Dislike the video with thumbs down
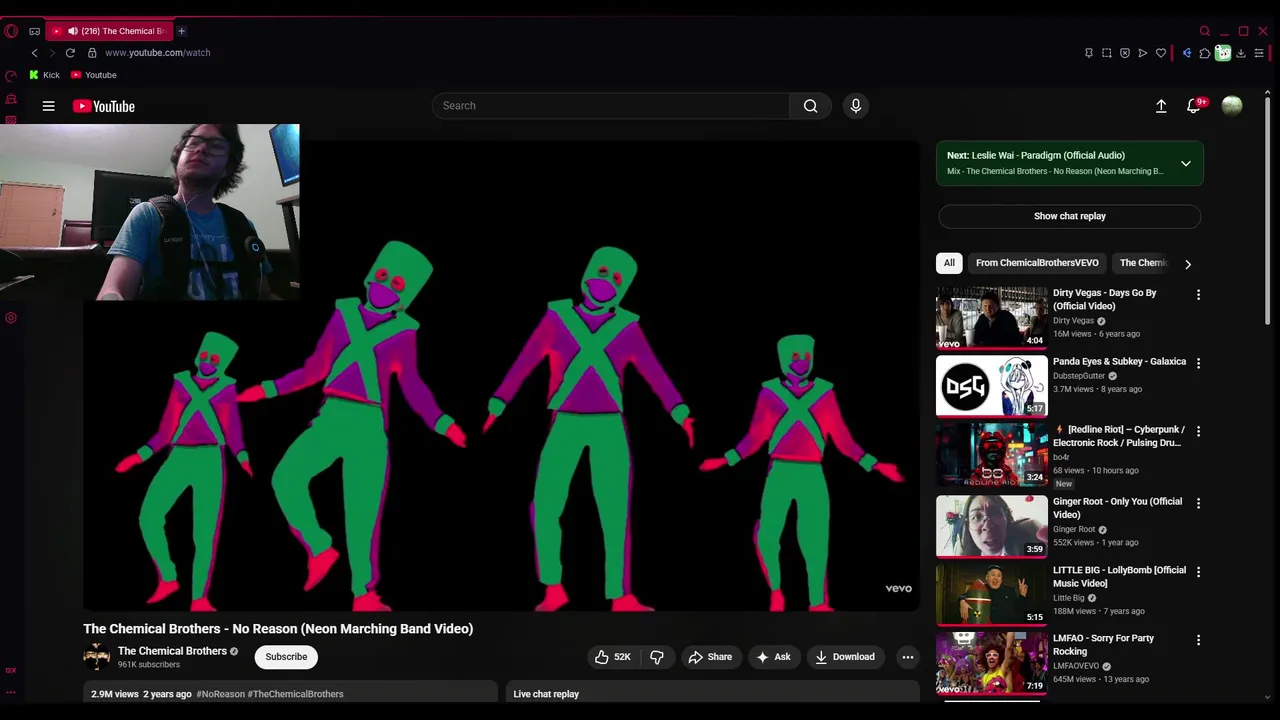Image resolution: width=1280 pixels, height=720 pixels. point(657,657)
